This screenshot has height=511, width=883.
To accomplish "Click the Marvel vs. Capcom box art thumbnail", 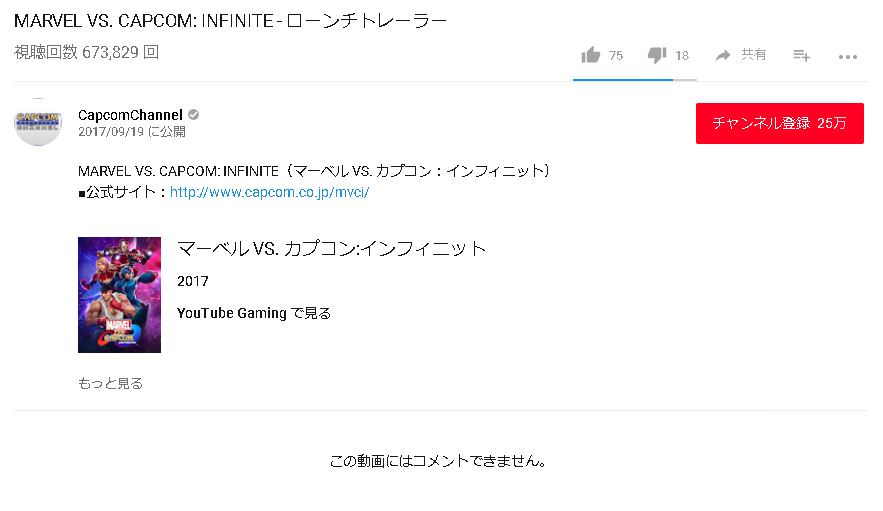I will coord(119,295).
